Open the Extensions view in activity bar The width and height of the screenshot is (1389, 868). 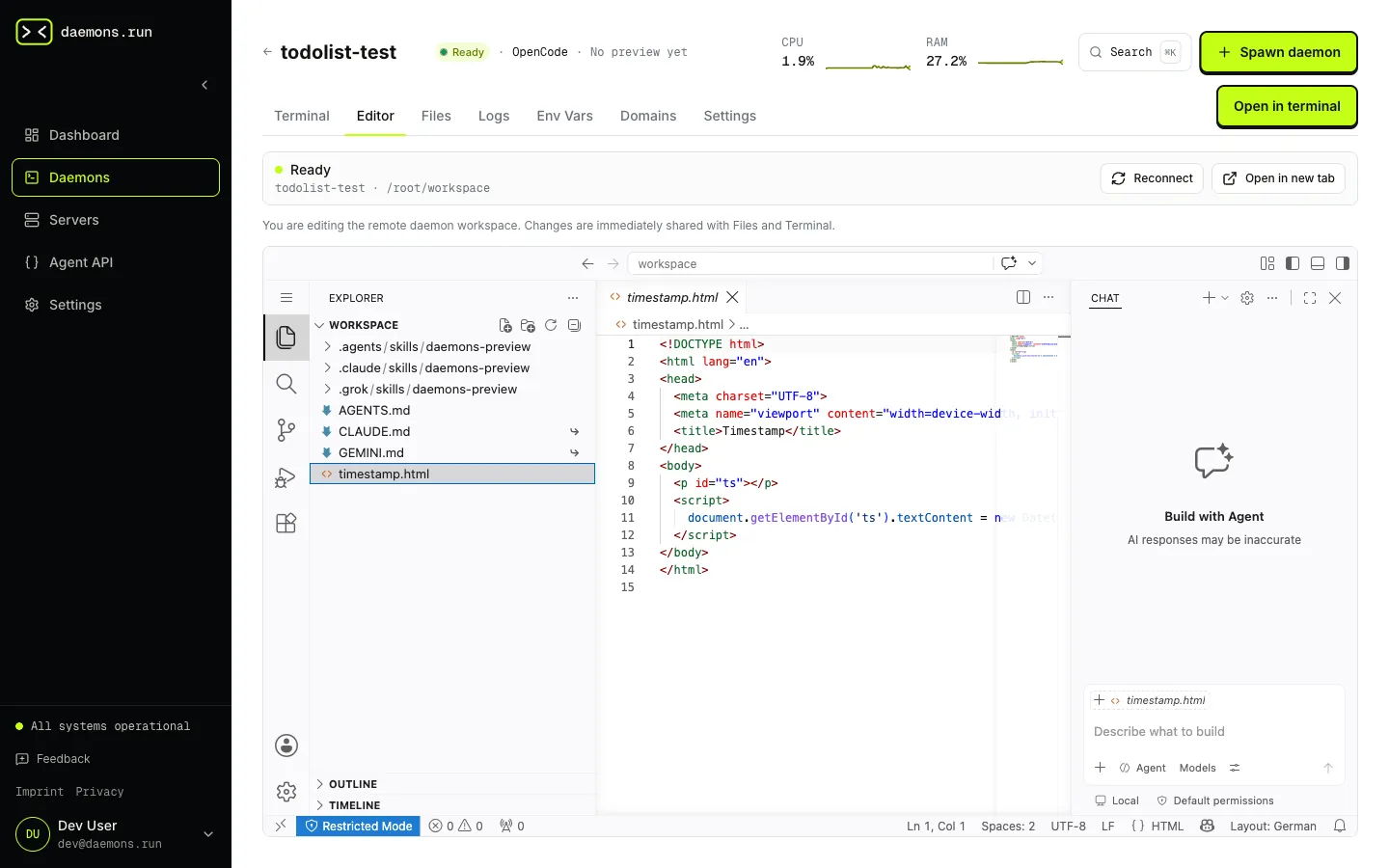click(x=286, y=523)
